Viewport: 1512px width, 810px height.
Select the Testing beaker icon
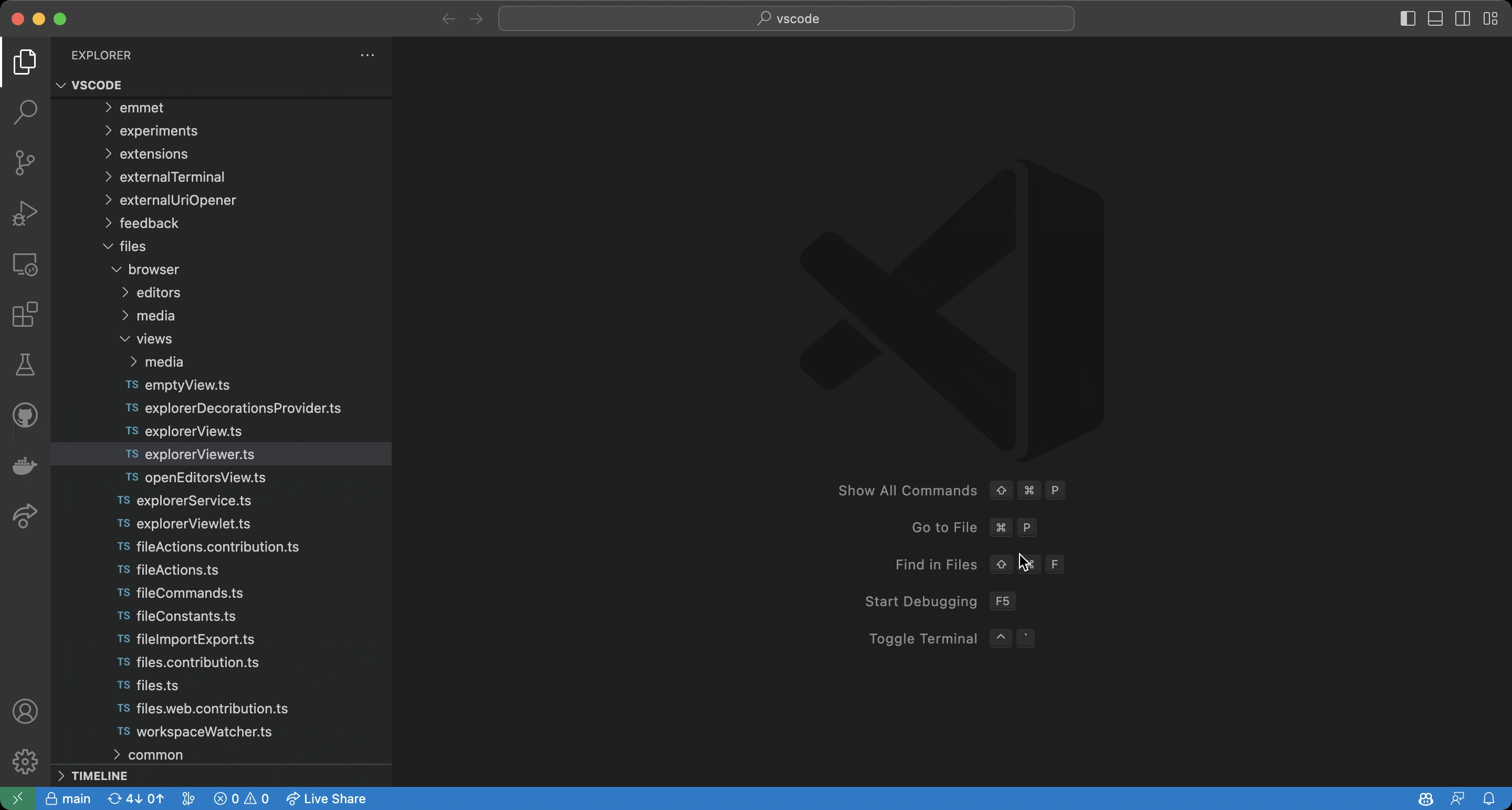click(x=25, y=365)
